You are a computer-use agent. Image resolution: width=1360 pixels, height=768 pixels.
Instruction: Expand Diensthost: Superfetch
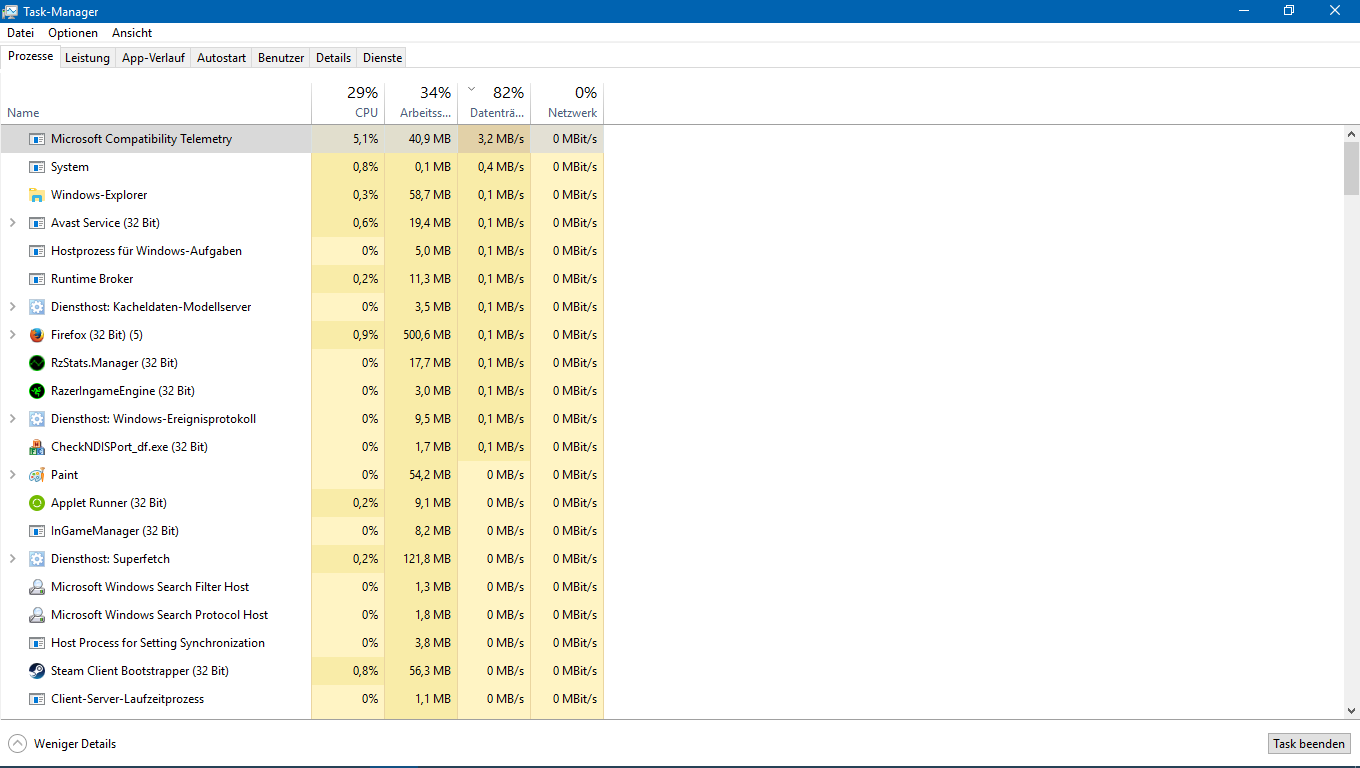tap(12, 559)
